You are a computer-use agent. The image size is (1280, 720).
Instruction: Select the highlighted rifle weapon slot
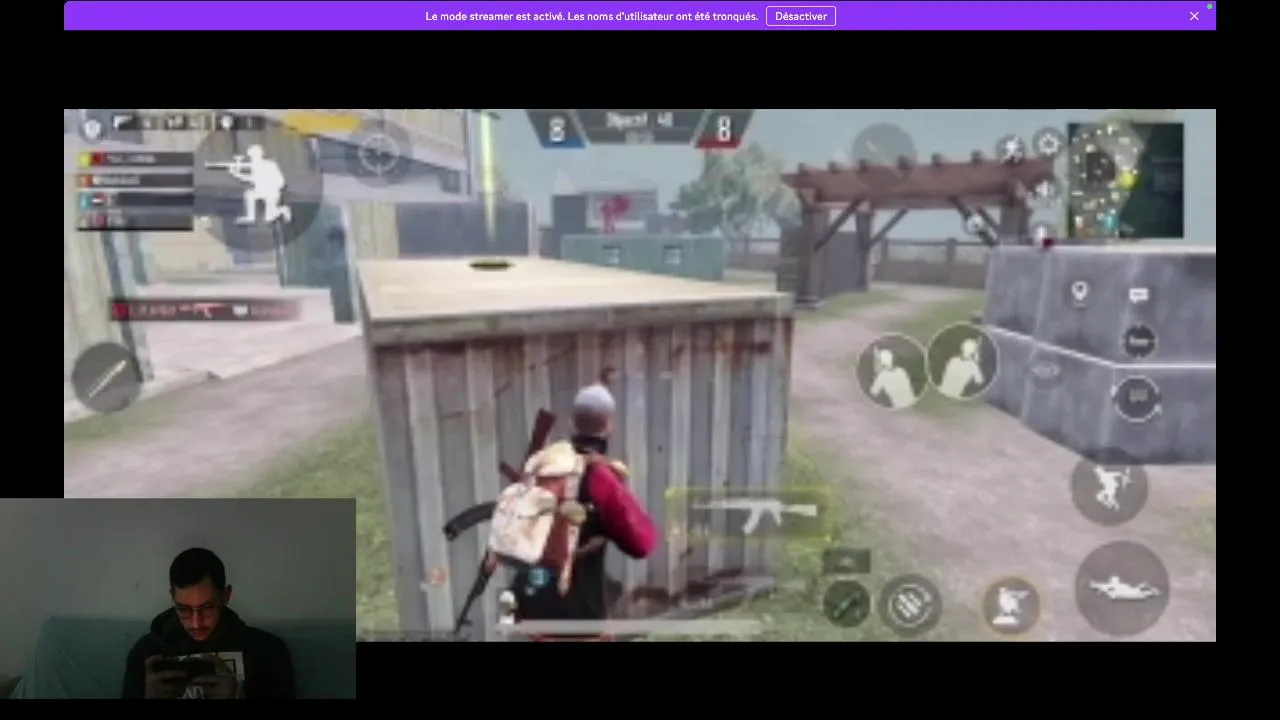749,515
